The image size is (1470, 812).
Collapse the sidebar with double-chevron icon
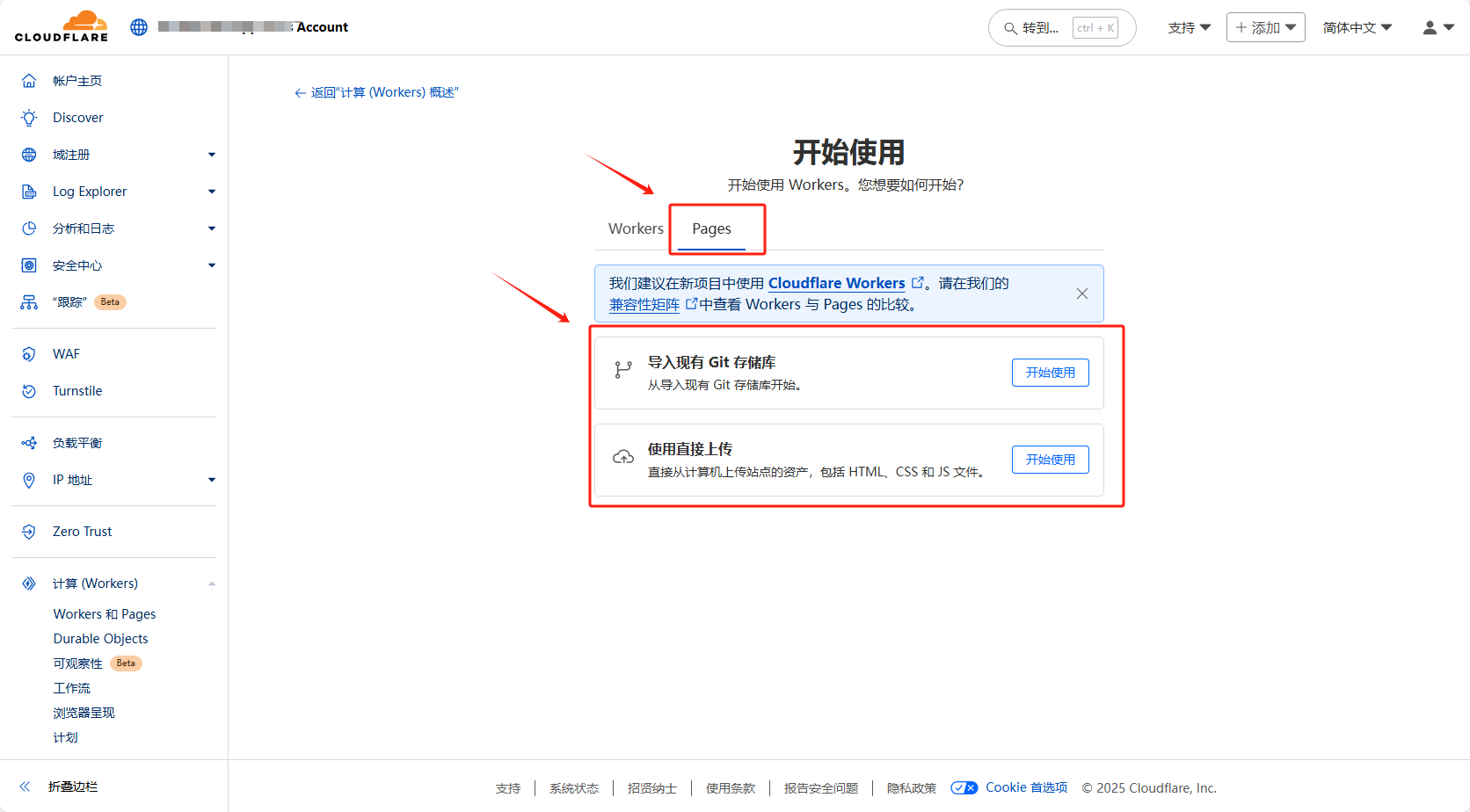25,787
